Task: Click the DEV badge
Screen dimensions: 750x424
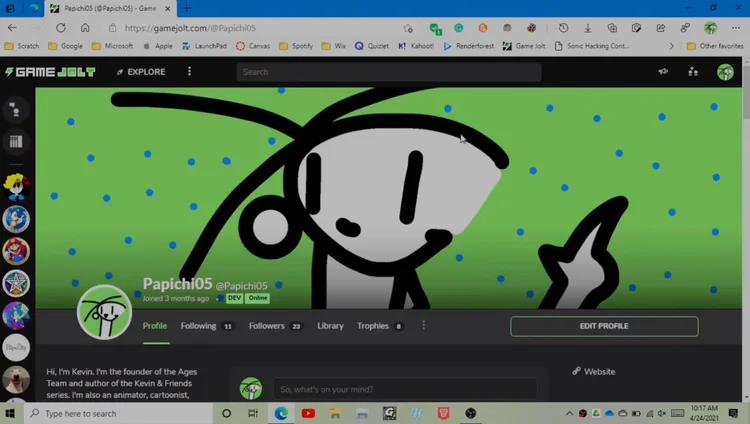Action: pyautogui.click(x=234, y=298)
